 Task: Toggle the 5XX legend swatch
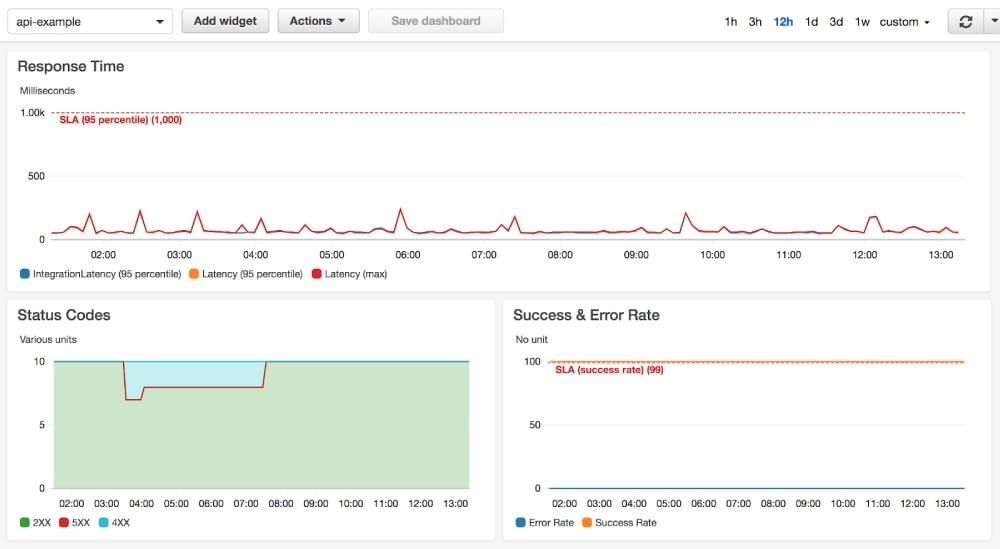coord(64,523)
